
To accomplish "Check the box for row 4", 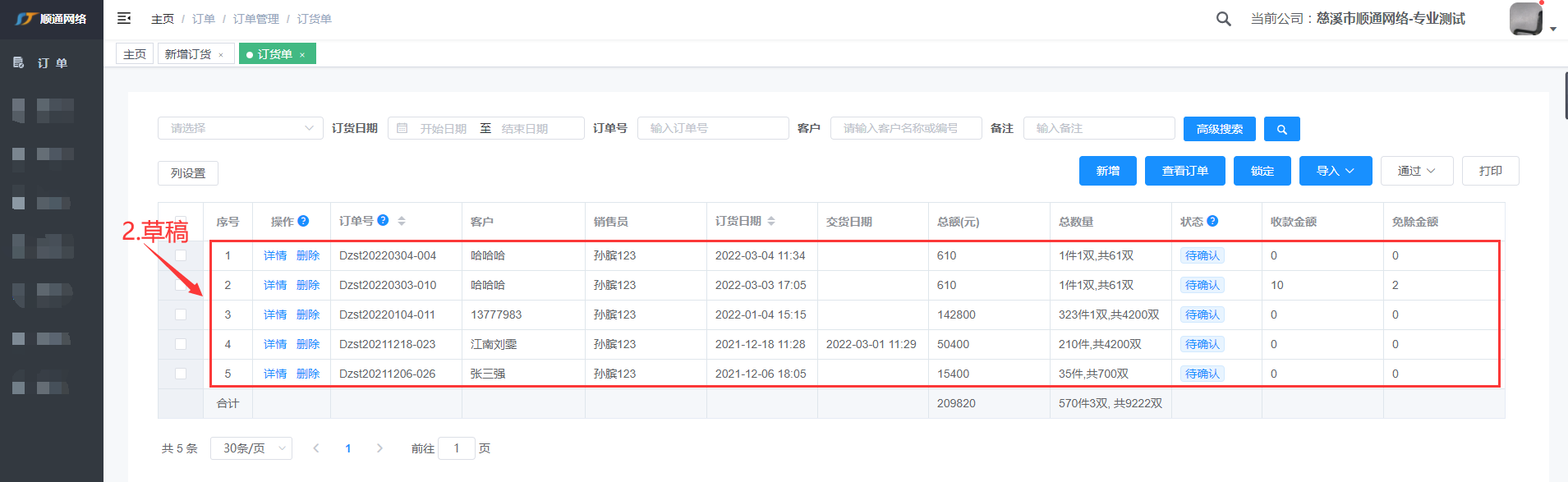I will [x=181, y=344].
